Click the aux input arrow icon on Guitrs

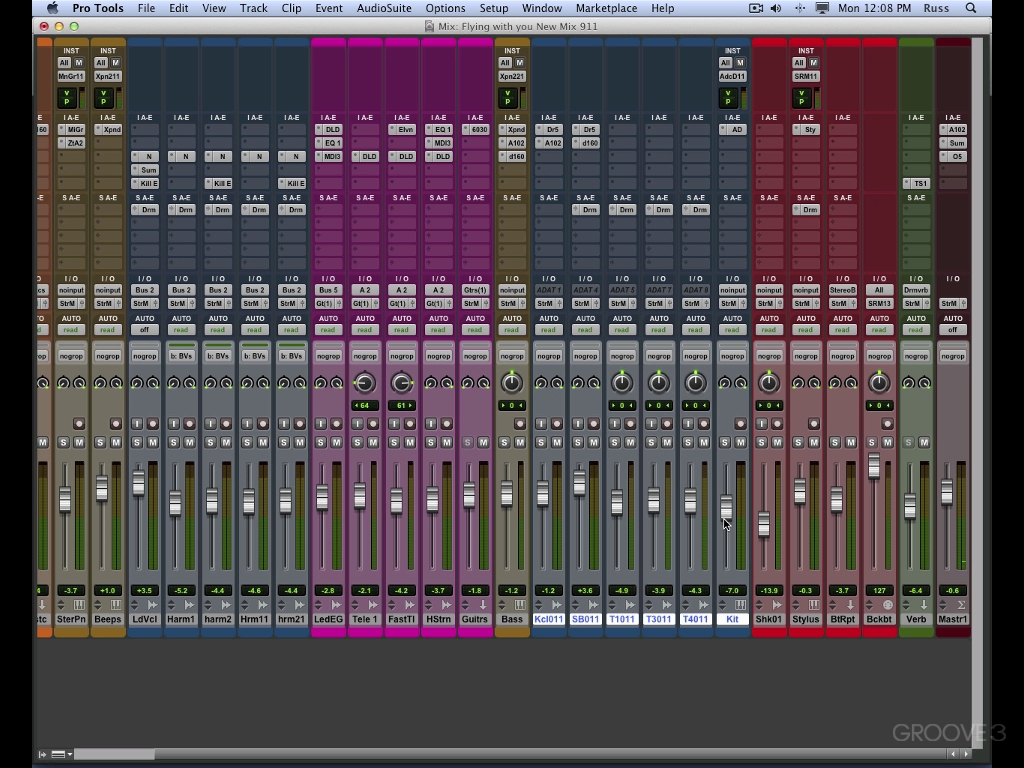(483, 605)
